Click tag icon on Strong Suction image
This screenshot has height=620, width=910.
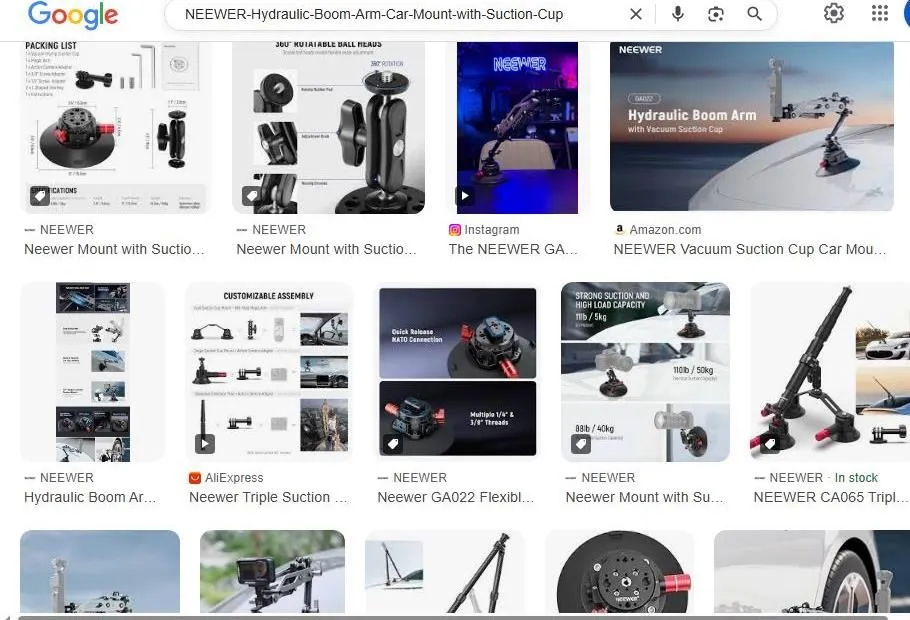point(581,444)
